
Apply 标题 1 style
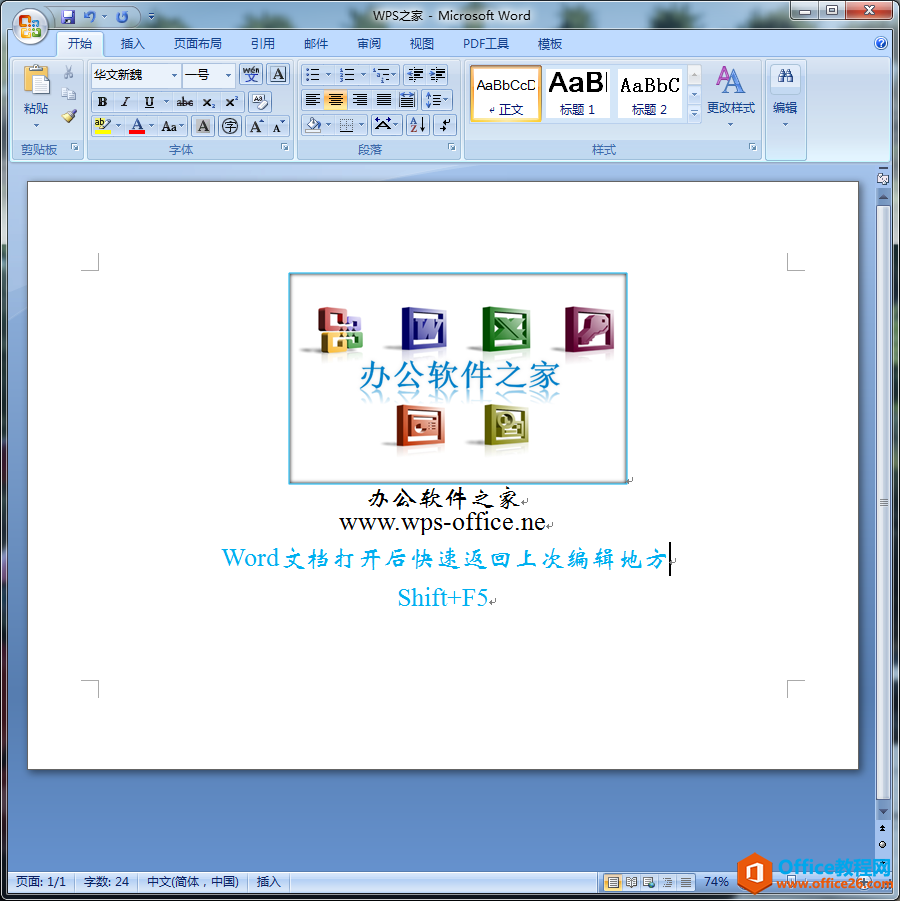point(577,94)
